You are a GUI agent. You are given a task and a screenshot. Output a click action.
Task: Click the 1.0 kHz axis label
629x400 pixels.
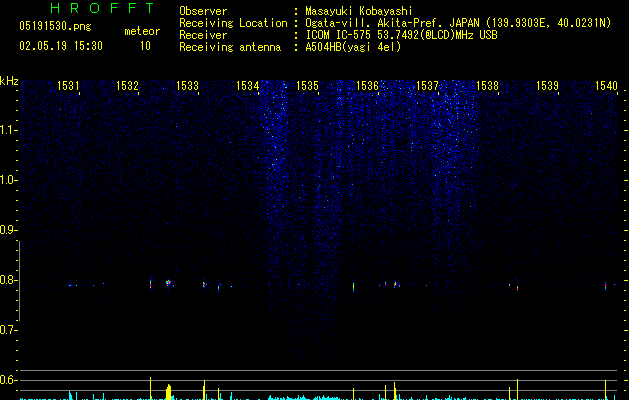(8, 180)
